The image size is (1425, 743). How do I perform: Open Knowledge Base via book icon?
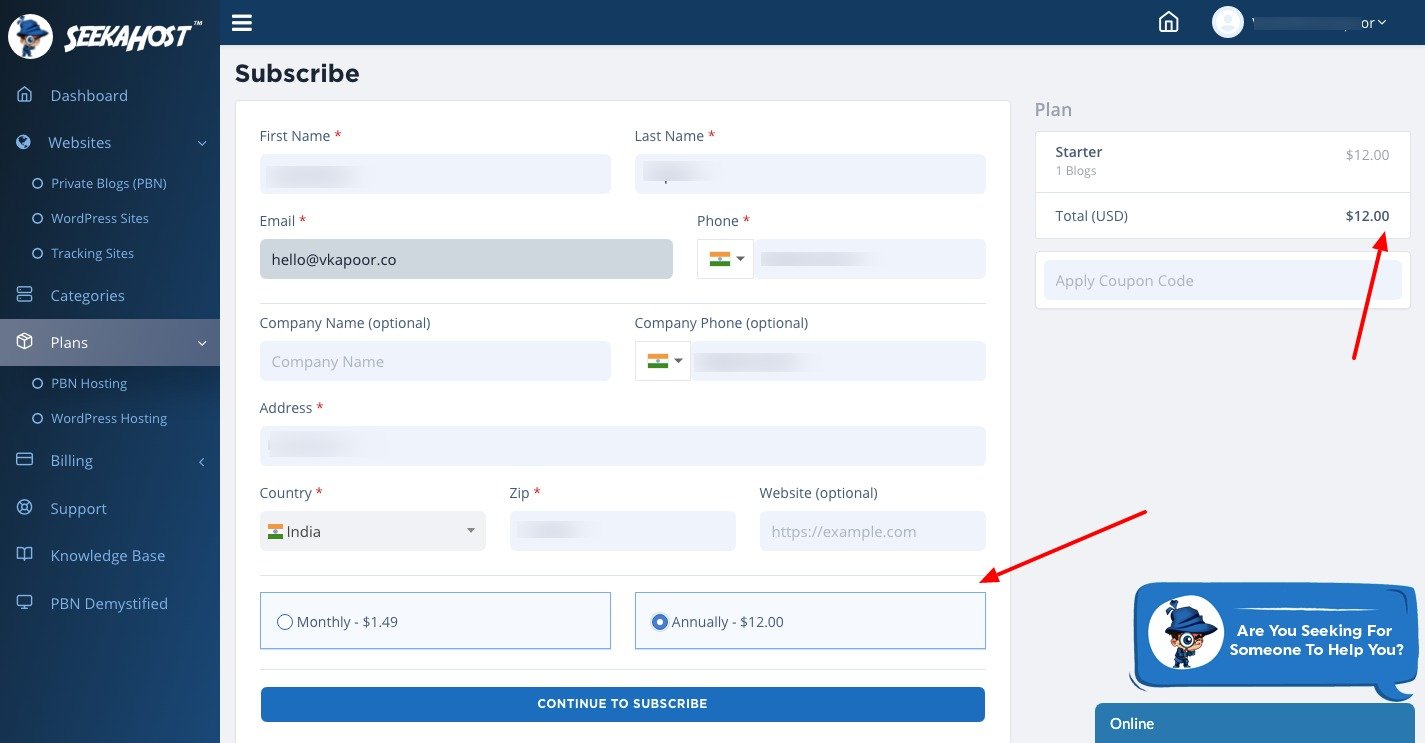pyautogui.click(x=23, y=555)
